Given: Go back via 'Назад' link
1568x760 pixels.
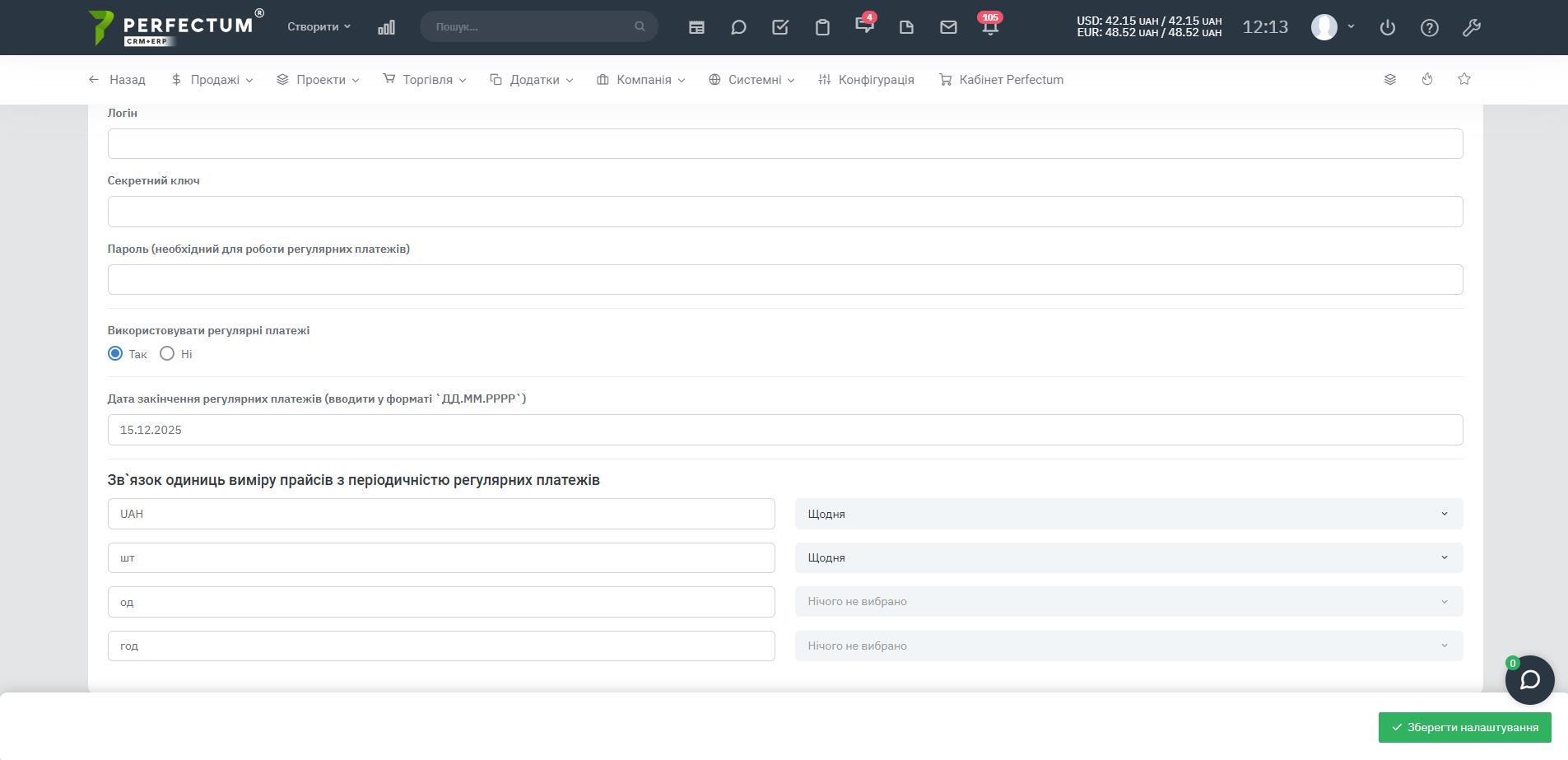Looking at the screenshot, I should [117, 80].
